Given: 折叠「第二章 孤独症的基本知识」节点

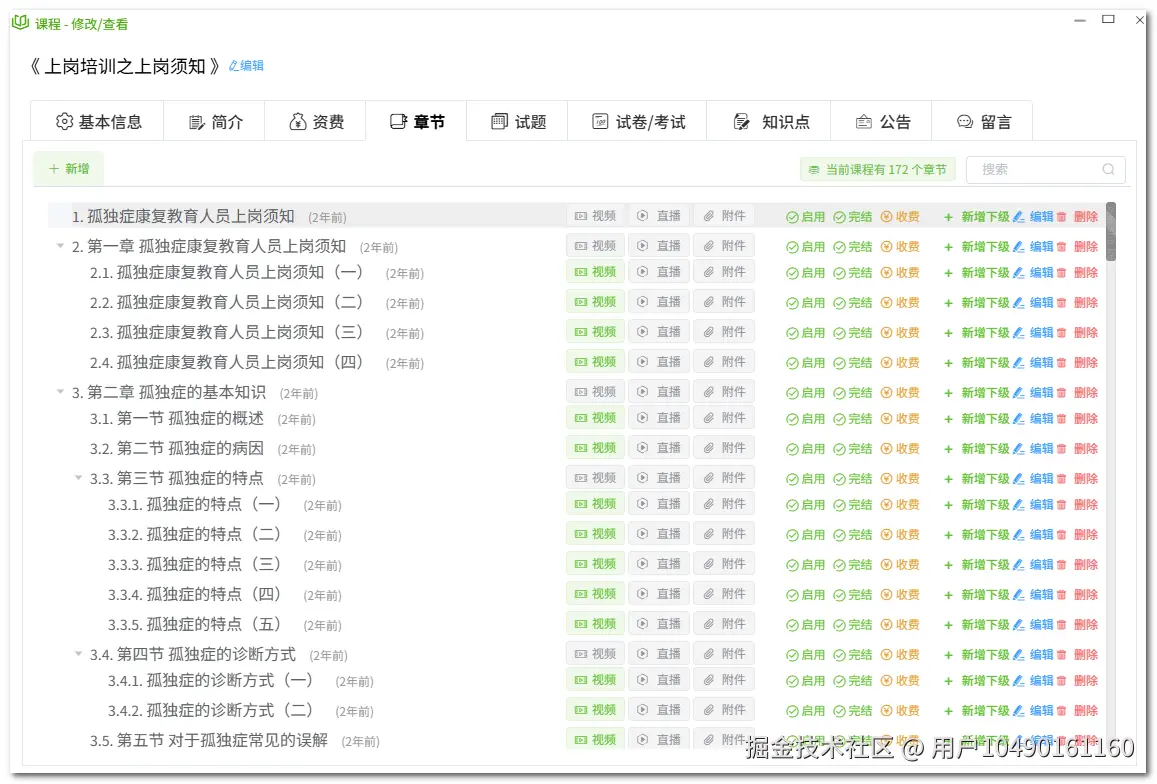Looking at the screenshot, I should (x=60, y=392).
